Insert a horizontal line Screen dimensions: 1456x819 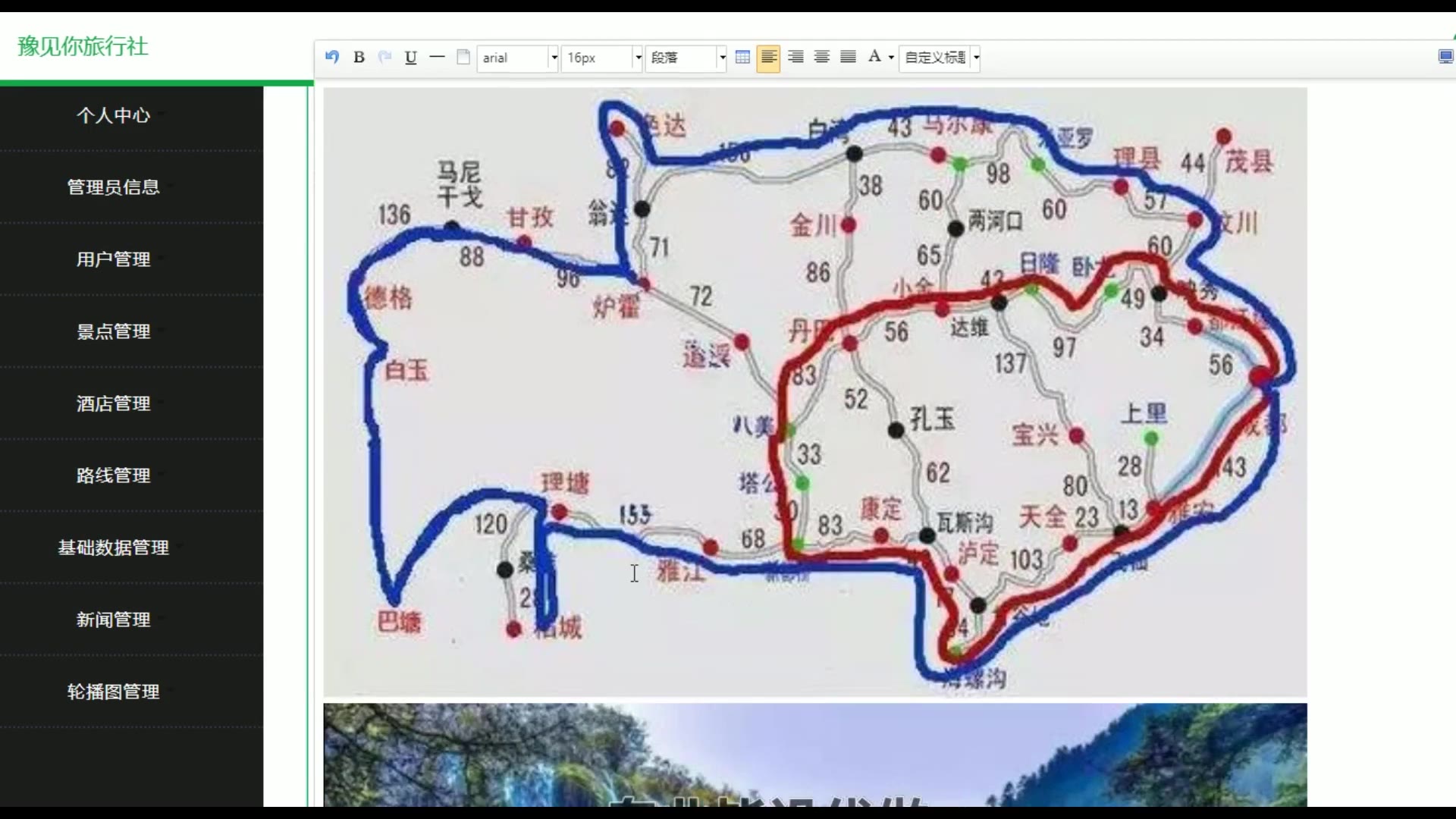pyautogui.click(x=437, y=57)
